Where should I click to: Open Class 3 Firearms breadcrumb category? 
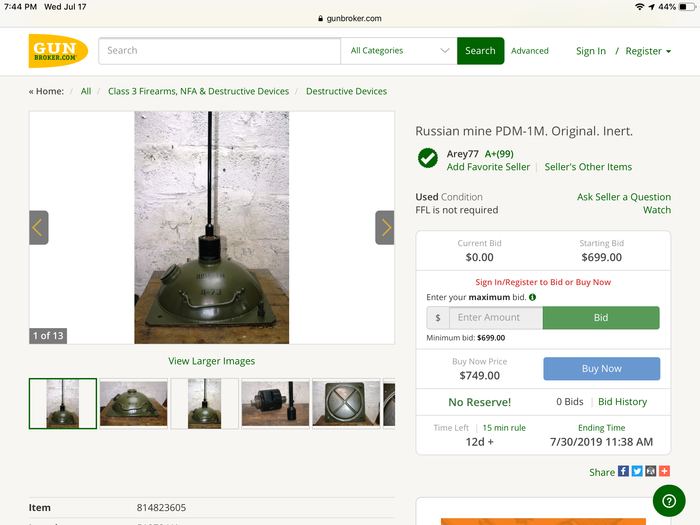coord(198,91)
